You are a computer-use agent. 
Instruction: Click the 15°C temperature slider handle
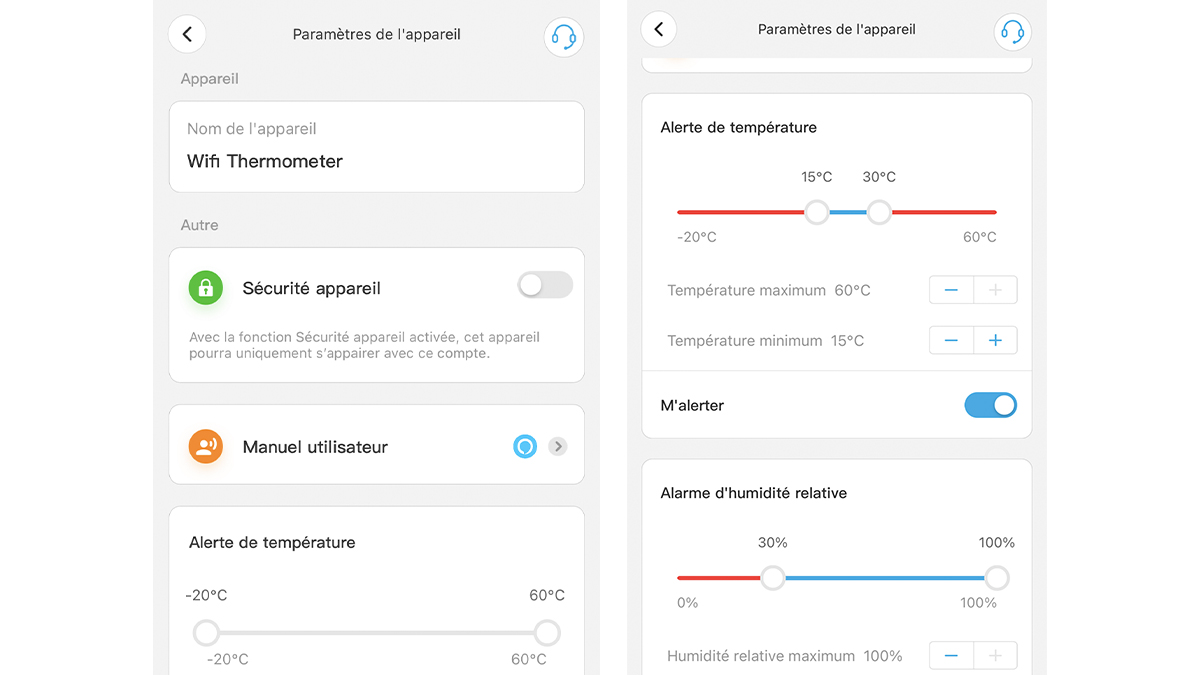(817, 212)
